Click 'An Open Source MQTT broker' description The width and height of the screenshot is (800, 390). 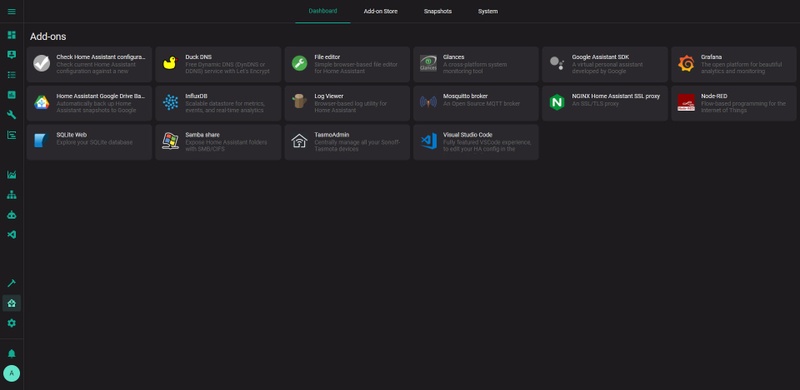[481, 104]
